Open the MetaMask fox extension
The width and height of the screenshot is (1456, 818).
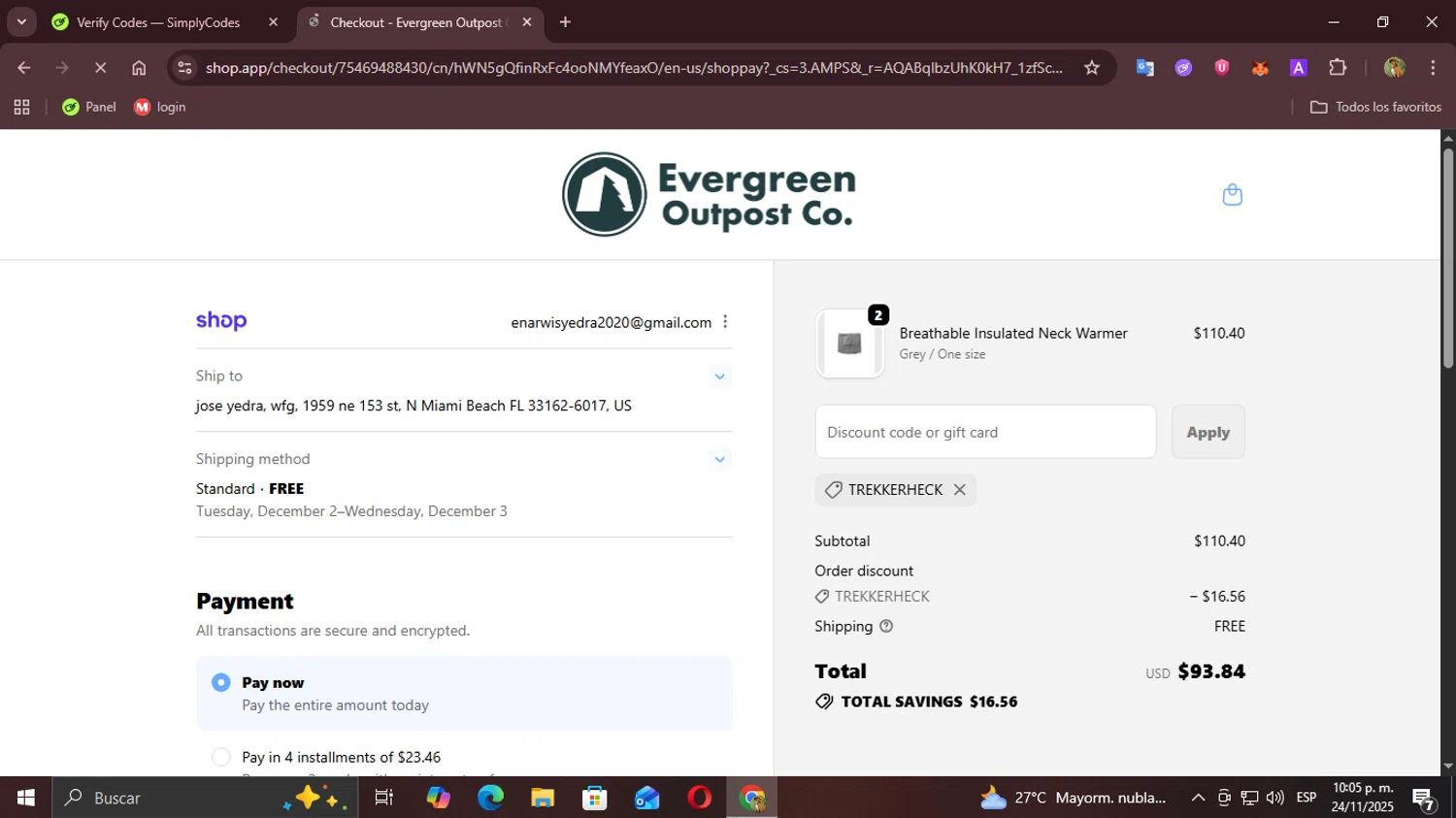(1260, 68)
